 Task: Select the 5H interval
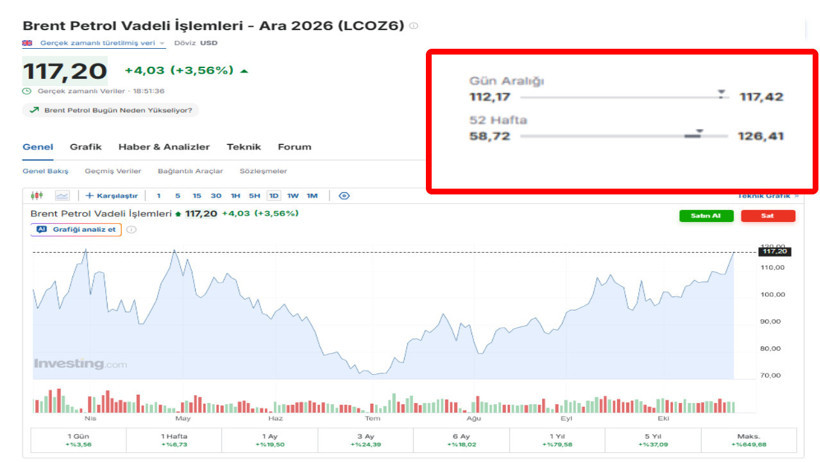pos(255,196)
